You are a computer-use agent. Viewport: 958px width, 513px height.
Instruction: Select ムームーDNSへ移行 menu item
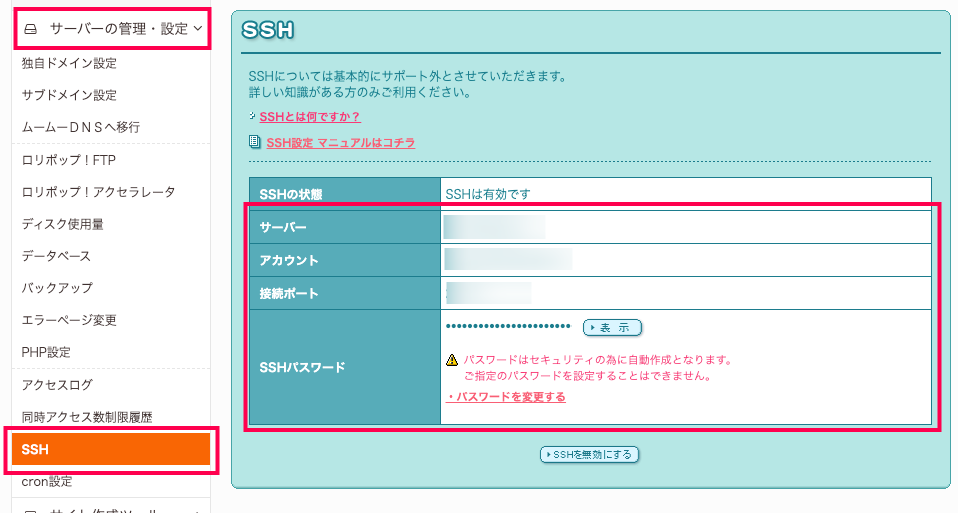(x=81, y=127)
